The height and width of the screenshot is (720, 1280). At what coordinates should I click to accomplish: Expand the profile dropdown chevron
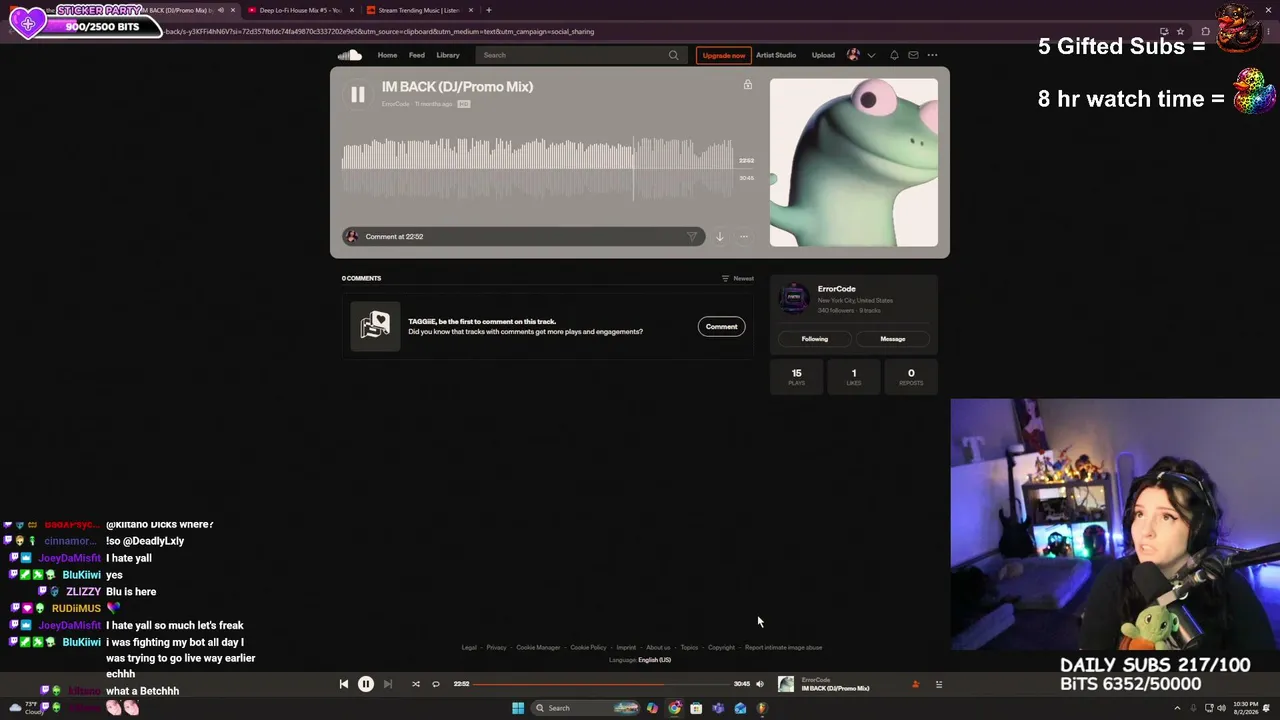(871, 55)
